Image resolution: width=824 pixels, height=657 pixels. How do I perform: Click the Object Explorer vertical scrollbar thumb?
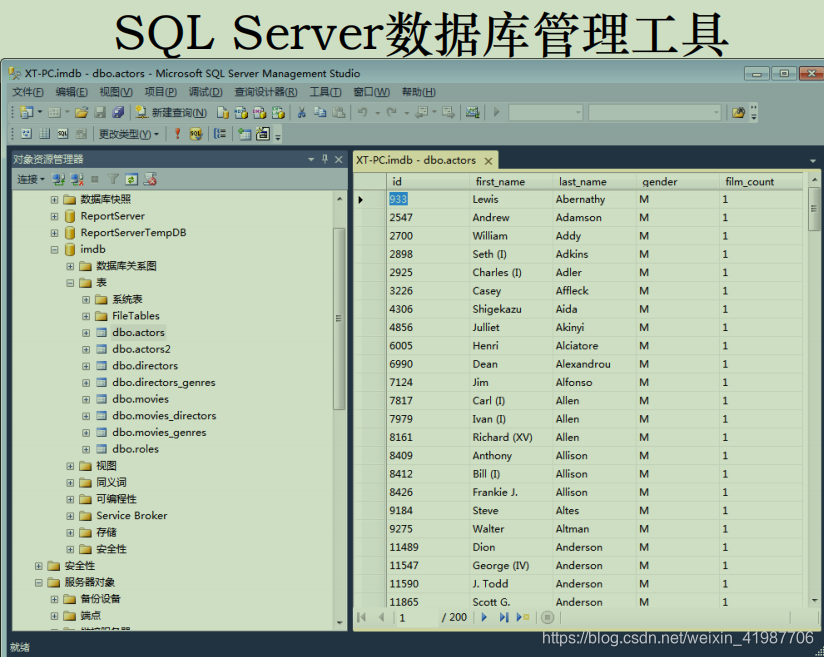coord(339,318)
